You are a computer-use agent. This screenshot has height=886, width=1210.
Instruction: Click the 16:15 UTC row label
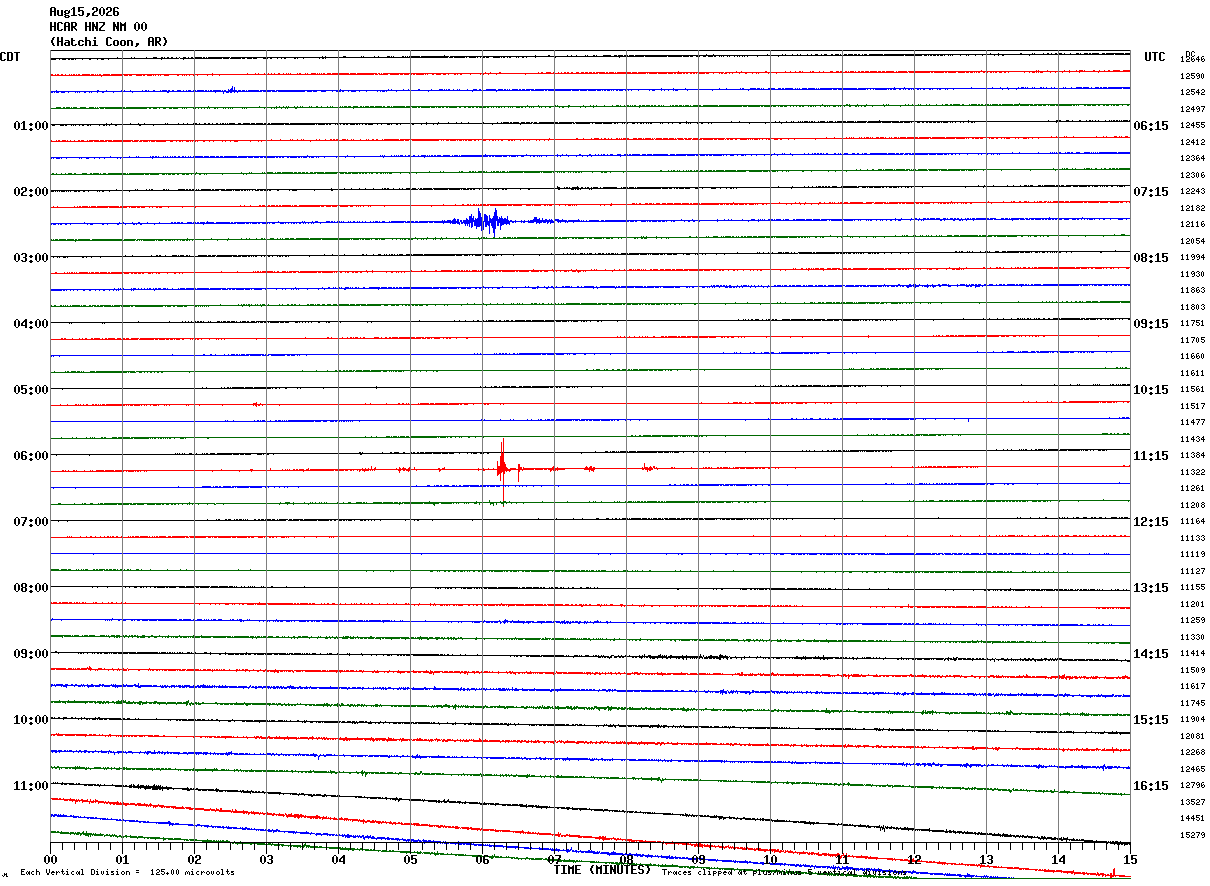coord(1150,786)
